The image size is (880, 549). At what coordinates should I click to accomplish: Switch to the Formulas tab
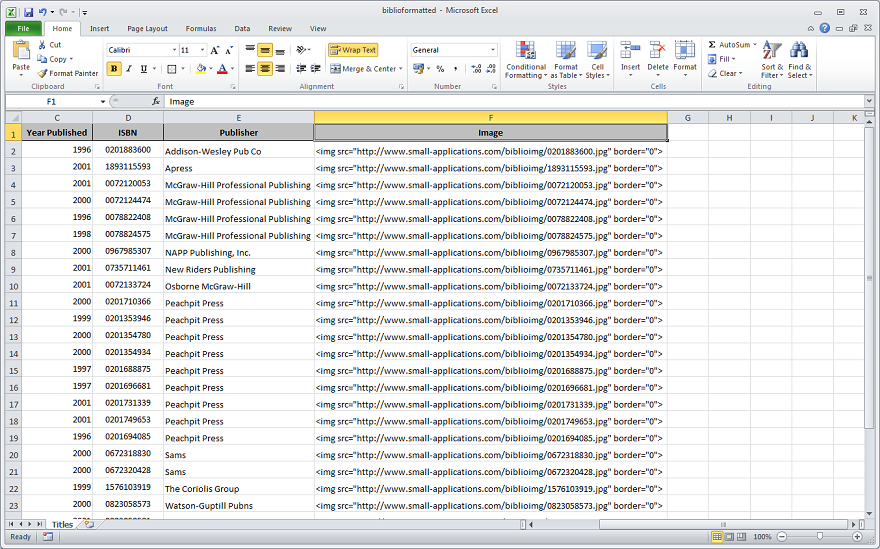[x=201, y=29]
